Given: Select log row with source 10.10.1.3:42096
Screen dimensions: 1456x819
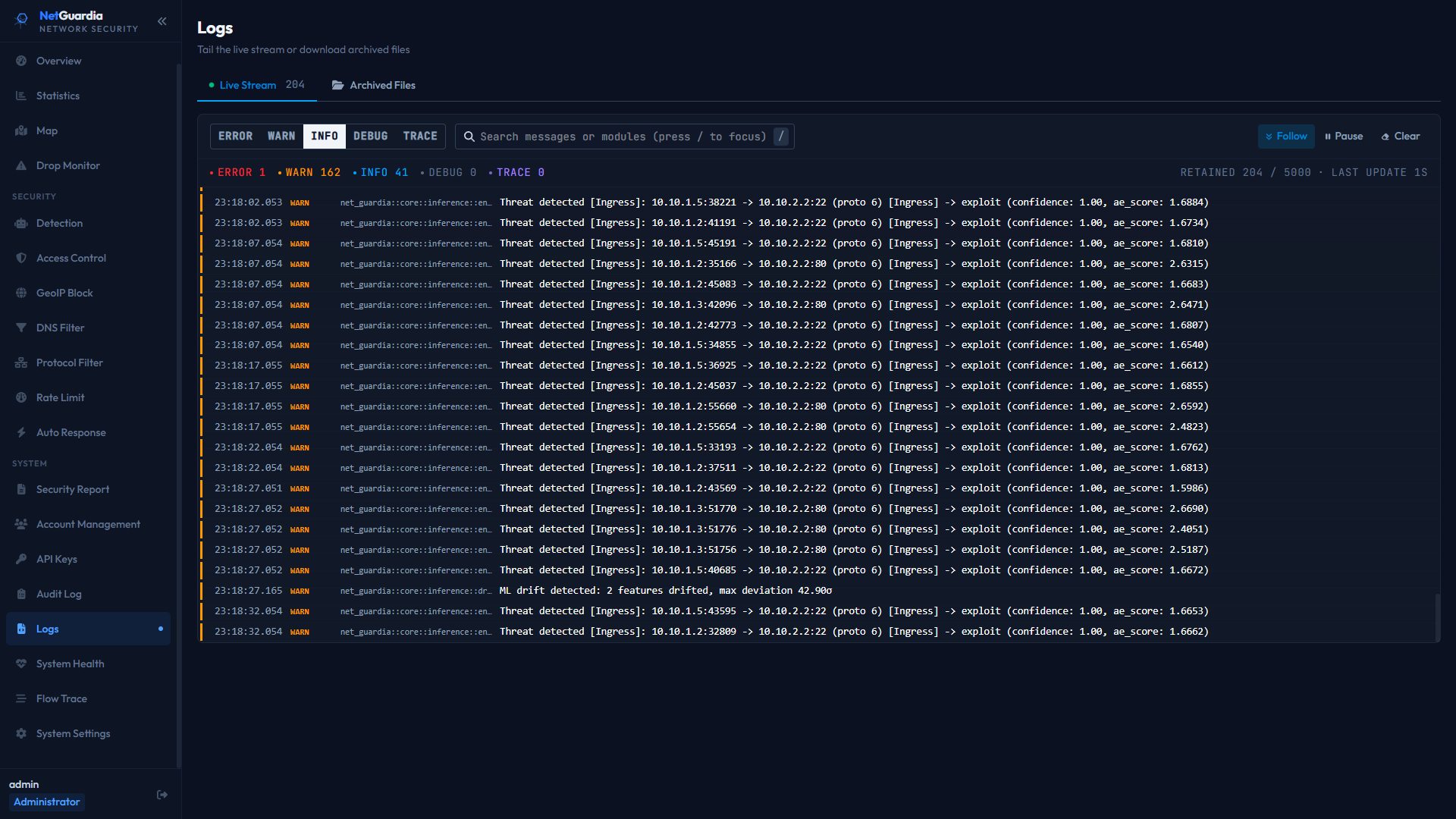Looking at the screenshot, I should click(x=819, y=305).
